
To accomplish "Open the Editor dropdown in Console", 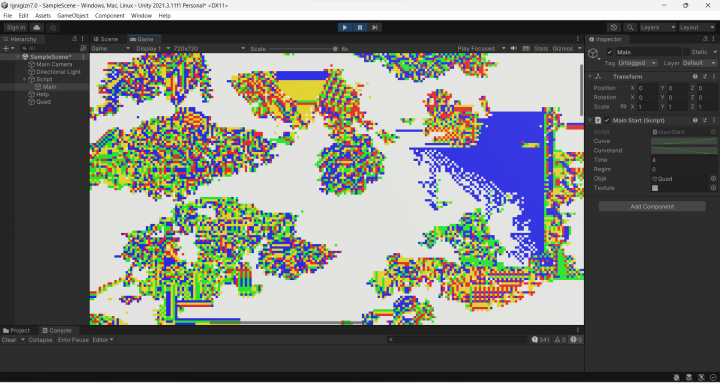I will coord(103,340).
